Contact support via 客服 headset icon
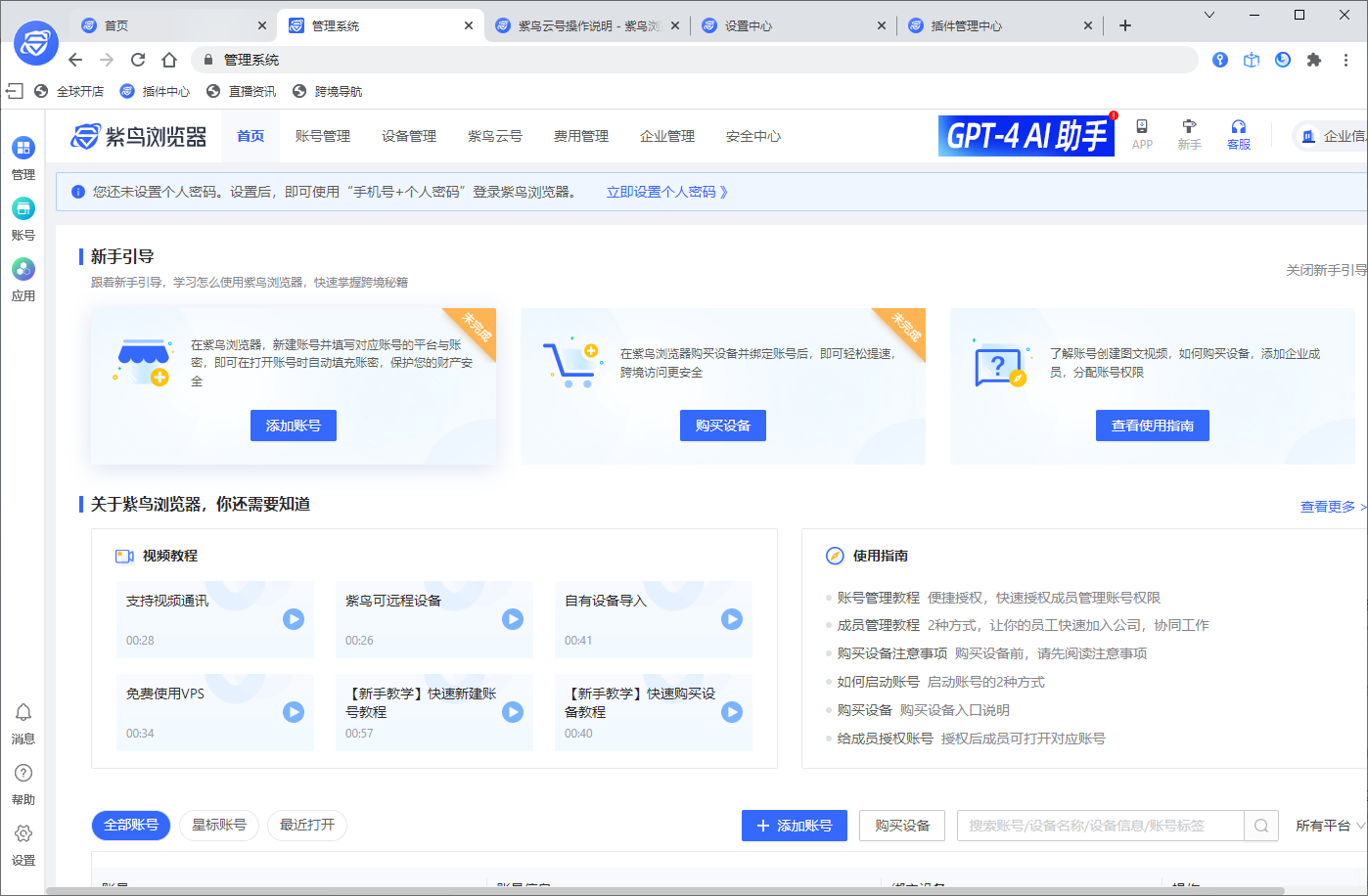 [1238, 128]
